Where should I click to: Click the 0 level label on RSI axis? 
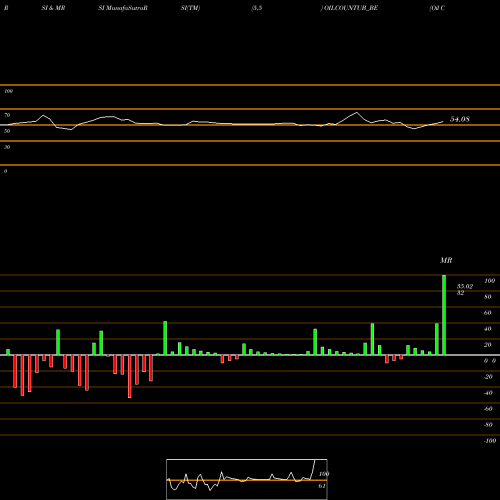pos(5,171)
